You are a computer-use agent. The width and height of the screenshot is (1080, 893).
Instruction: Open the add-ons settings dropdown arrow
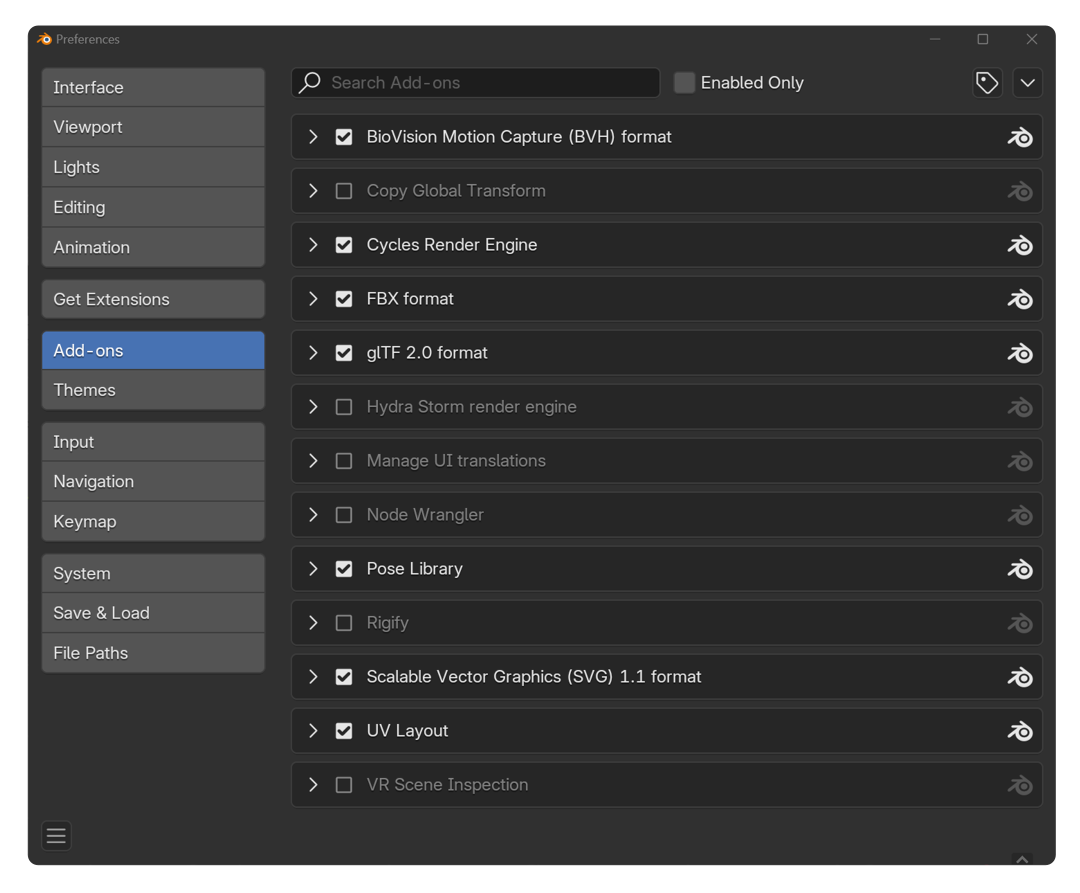(x=1027, y=83)
